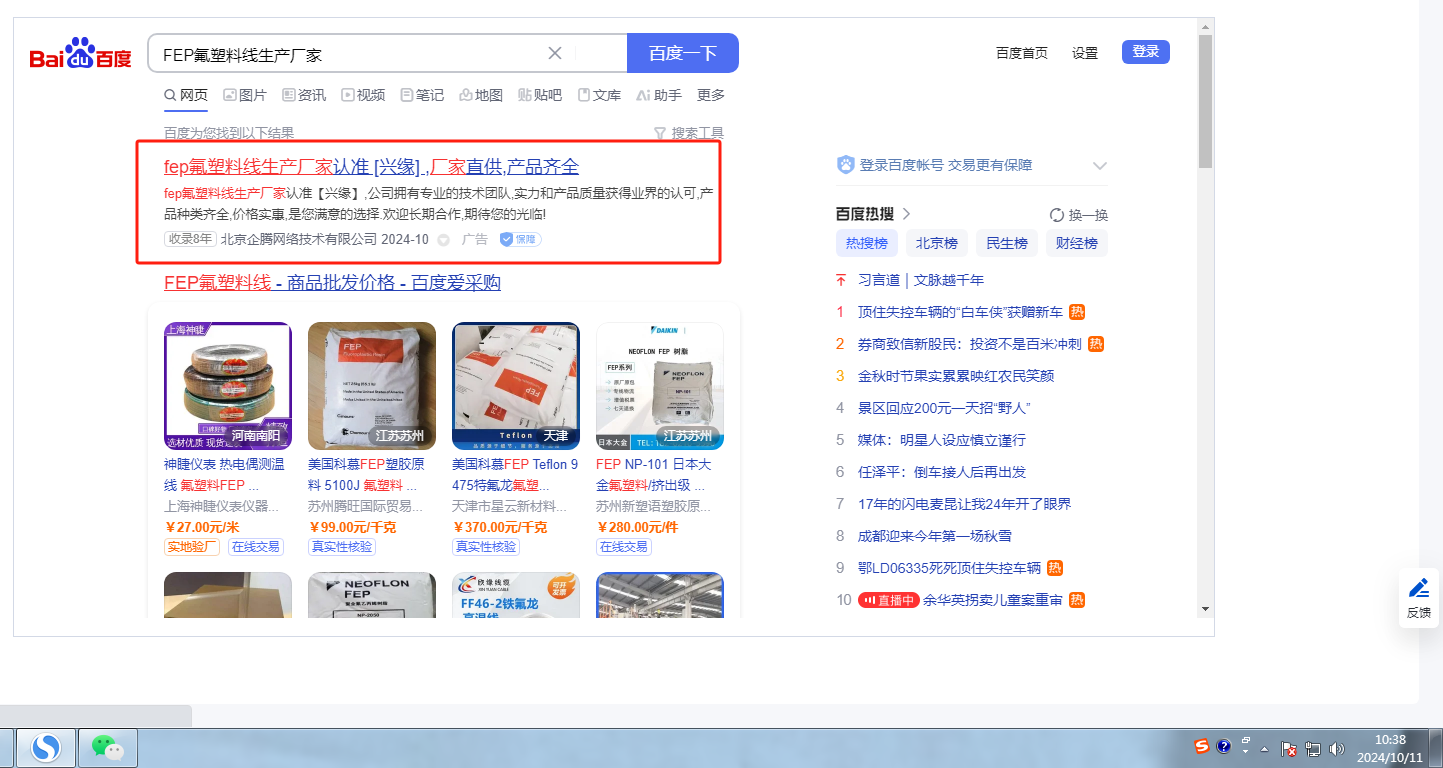Open hot search 金秋时节果实累累映红农民笑颜
The height and width of the screenshot is (768, 1443).
pyautogui.click(x=956, y=376)
